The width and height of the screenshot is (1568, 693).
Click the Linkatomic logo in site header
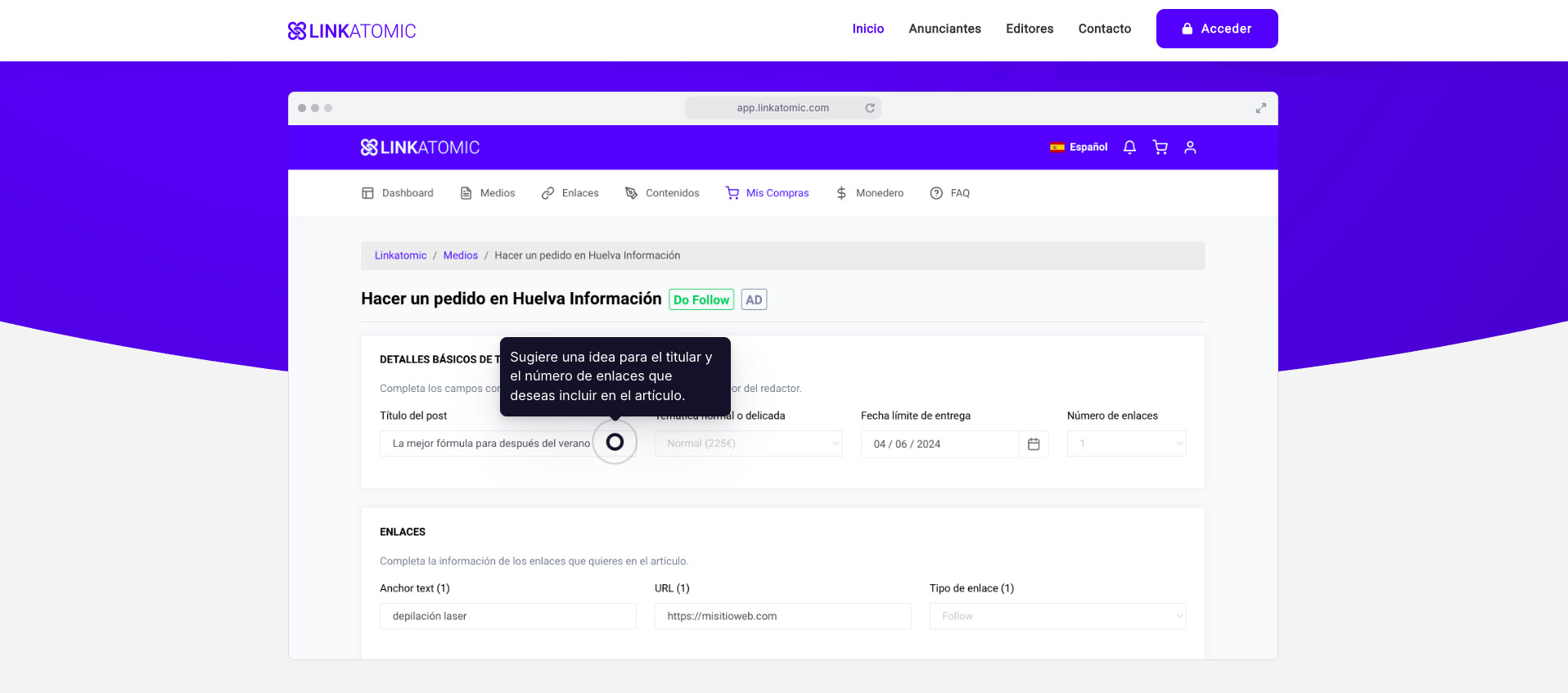click(352, 31)
